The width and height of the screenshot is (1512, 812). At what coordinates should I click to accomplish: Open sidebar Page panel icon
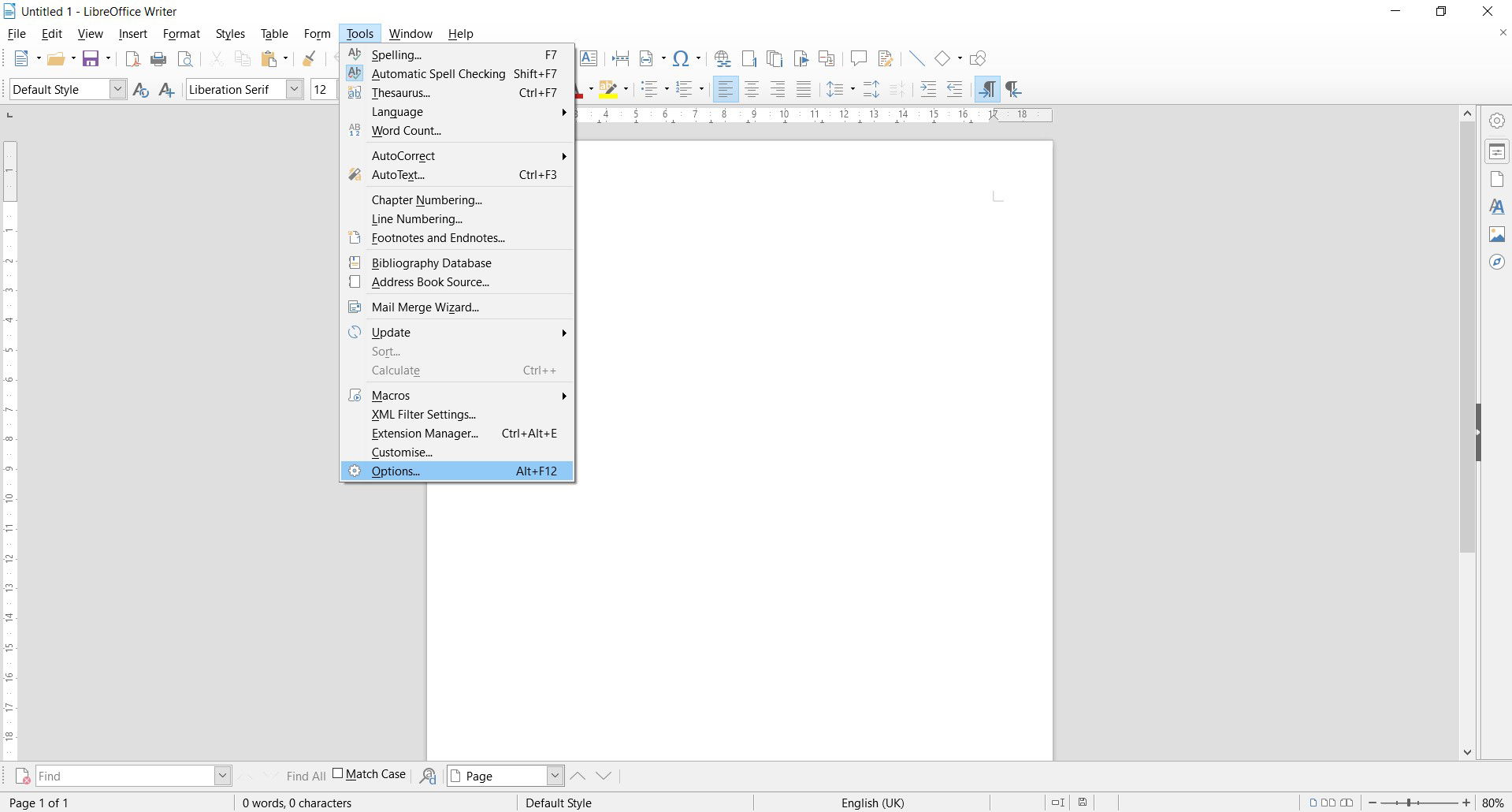1497,179
